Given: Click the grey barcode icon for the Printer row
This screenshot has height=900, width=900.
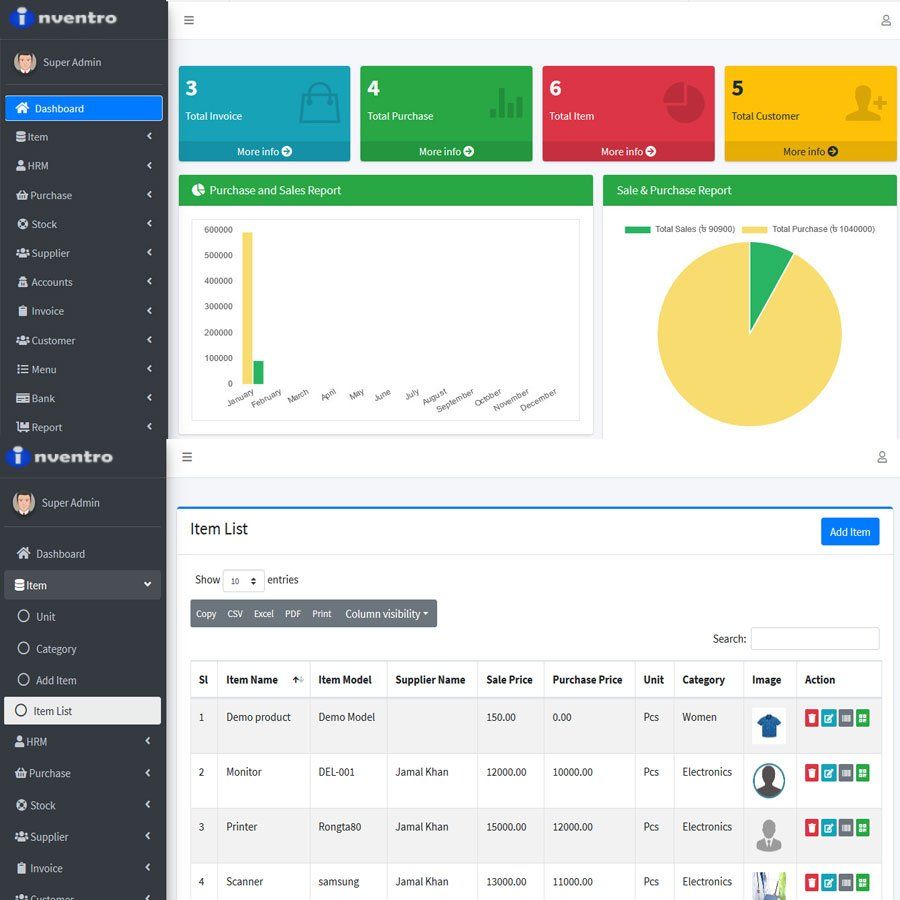Looking at the screenshot, I should [x=845, y=828].
